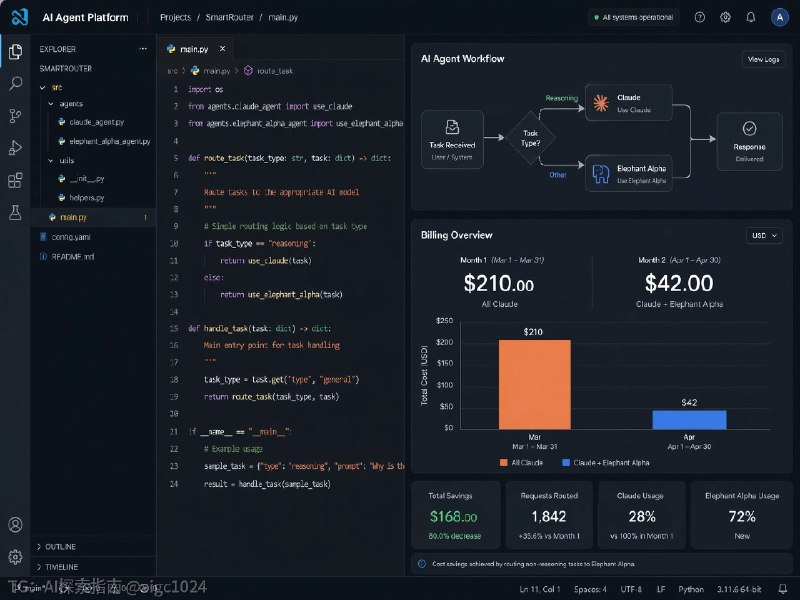Open the Search magnifier in activity bar

15,83
